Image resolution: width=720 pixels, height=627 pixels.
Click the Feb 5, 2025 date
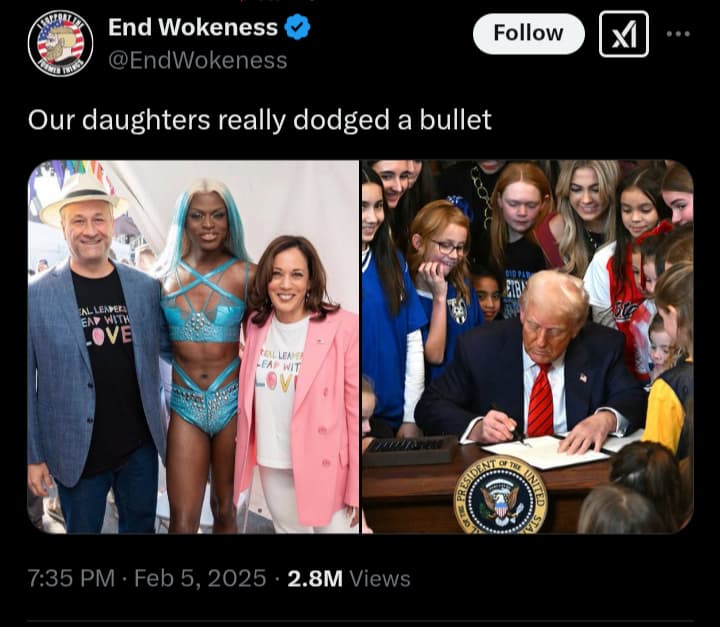pos(200,578)
